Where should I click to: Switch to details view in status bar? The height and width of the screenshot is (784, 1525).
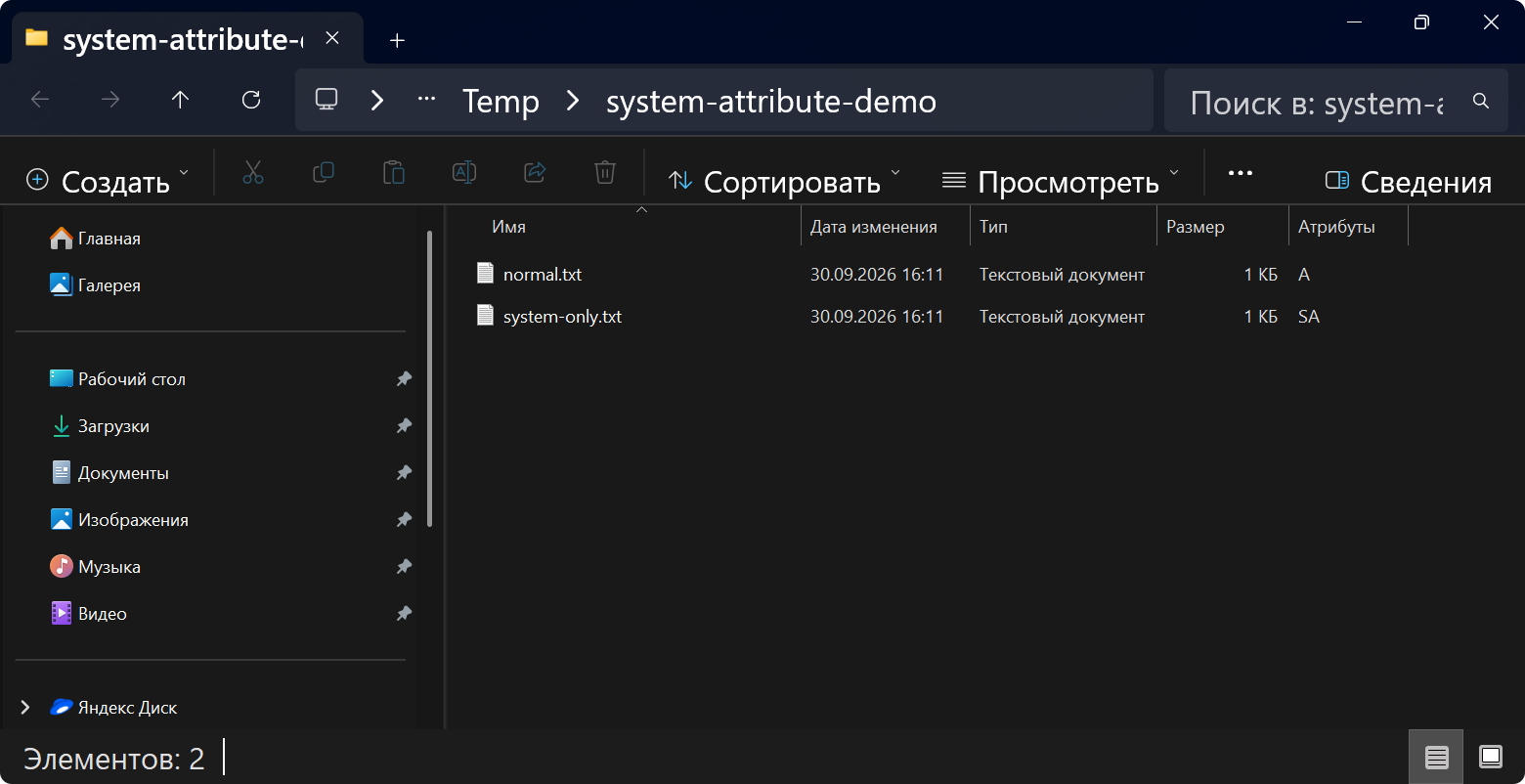click(x=1436, y=757)
